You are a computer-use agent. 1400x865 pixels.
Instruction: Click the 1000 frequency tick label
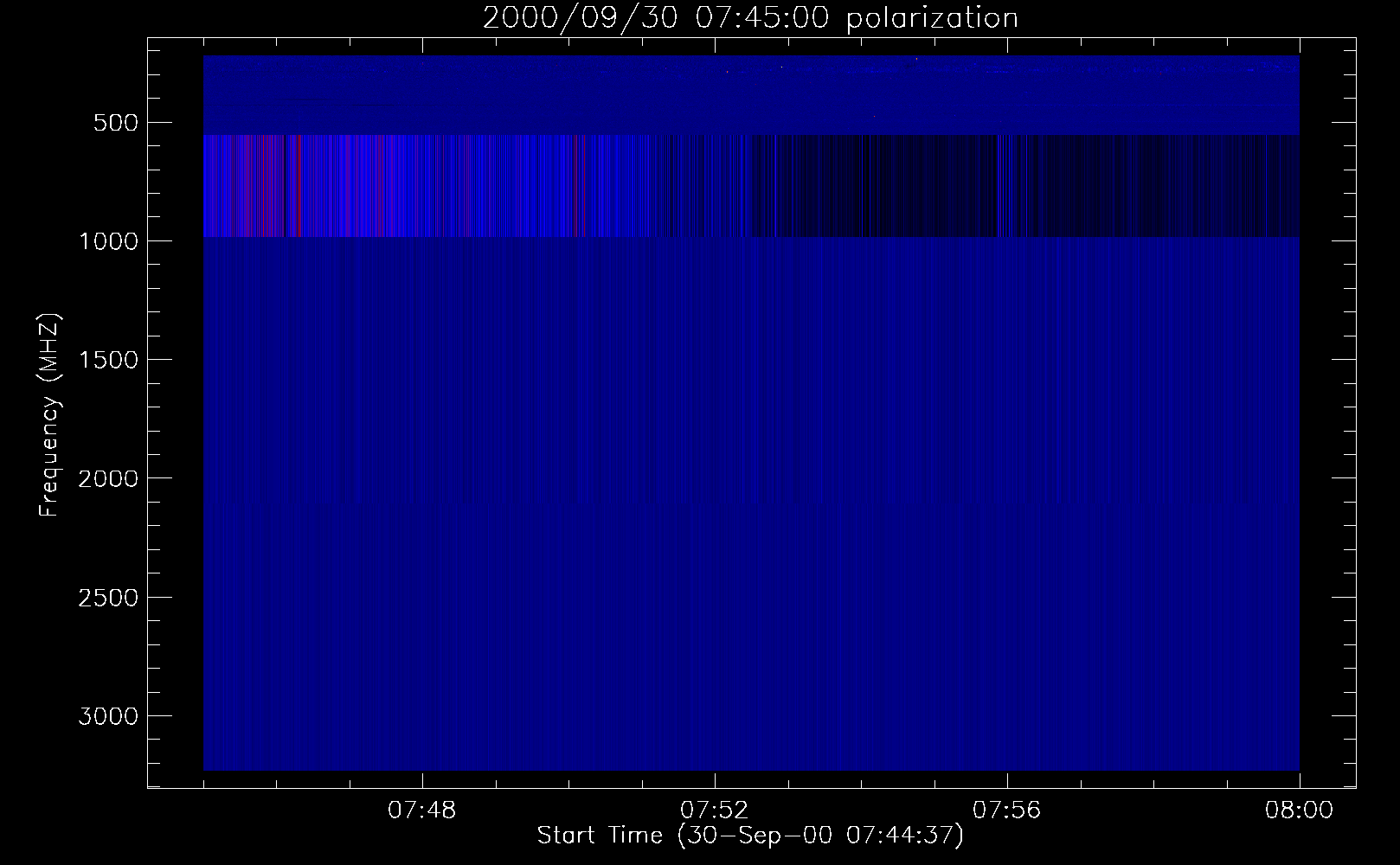tap(108, 241)
